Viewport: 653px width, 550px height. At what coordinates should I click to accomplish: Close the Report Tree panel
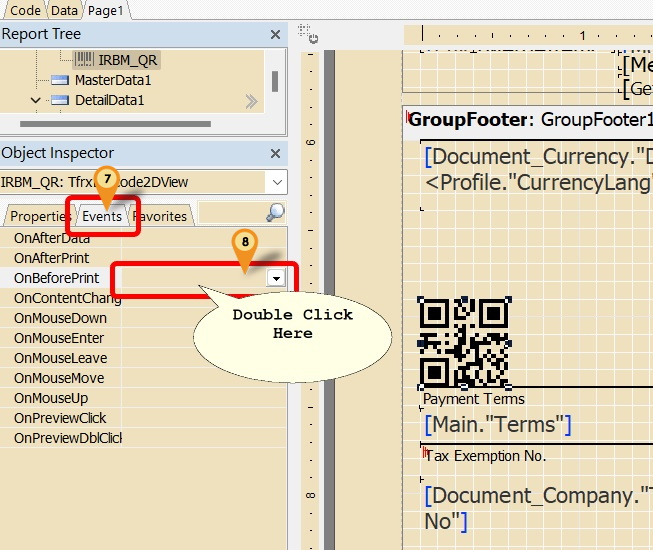coord(276,35)
